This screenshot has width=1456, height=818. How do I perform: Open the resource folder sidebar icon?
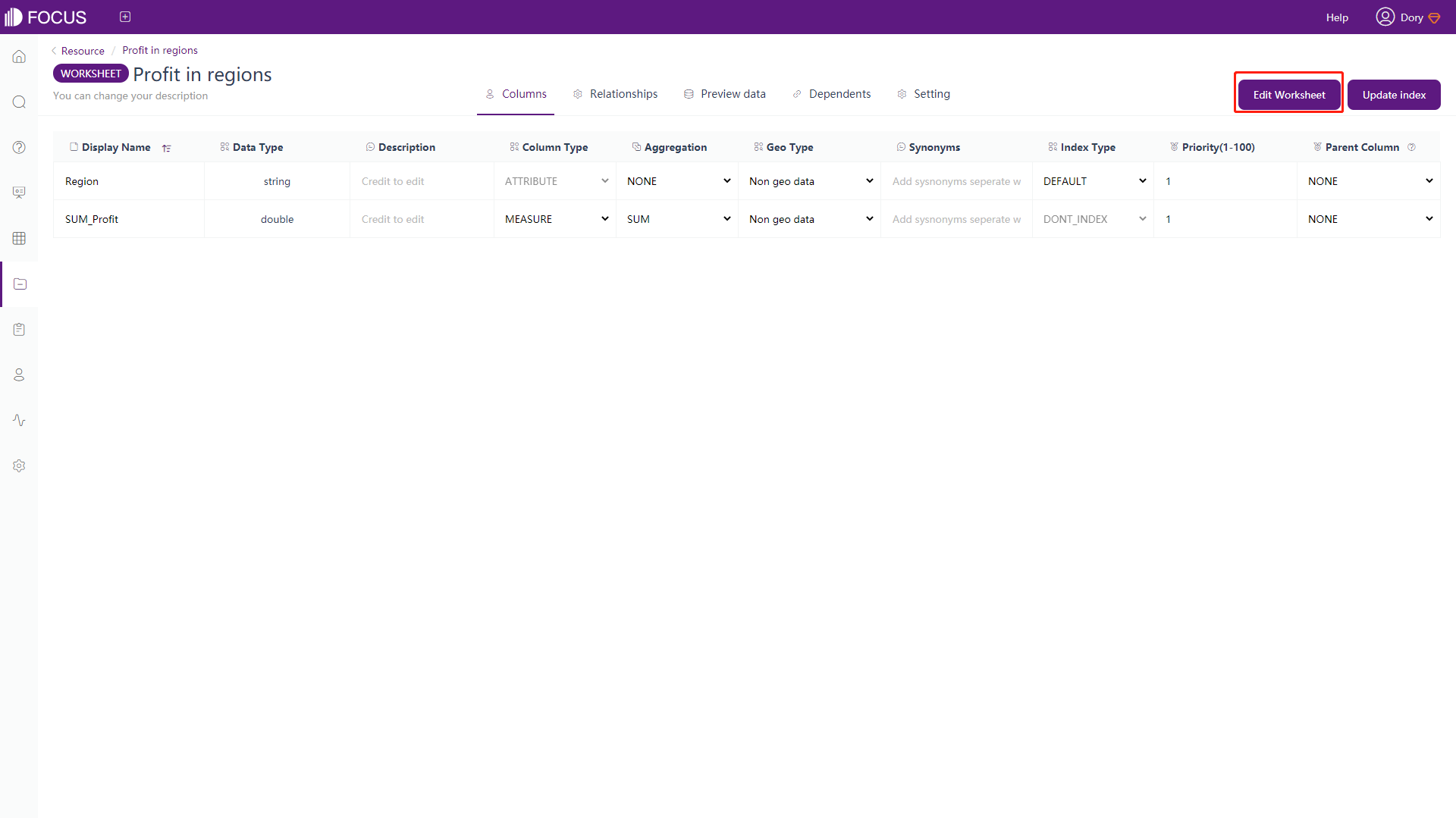pos(20,284)
